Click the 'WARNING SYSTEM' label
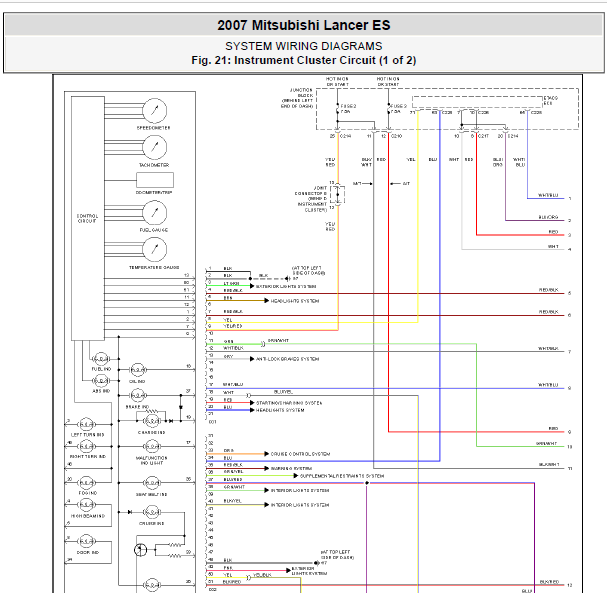607x593 pixels. (291, 468)
